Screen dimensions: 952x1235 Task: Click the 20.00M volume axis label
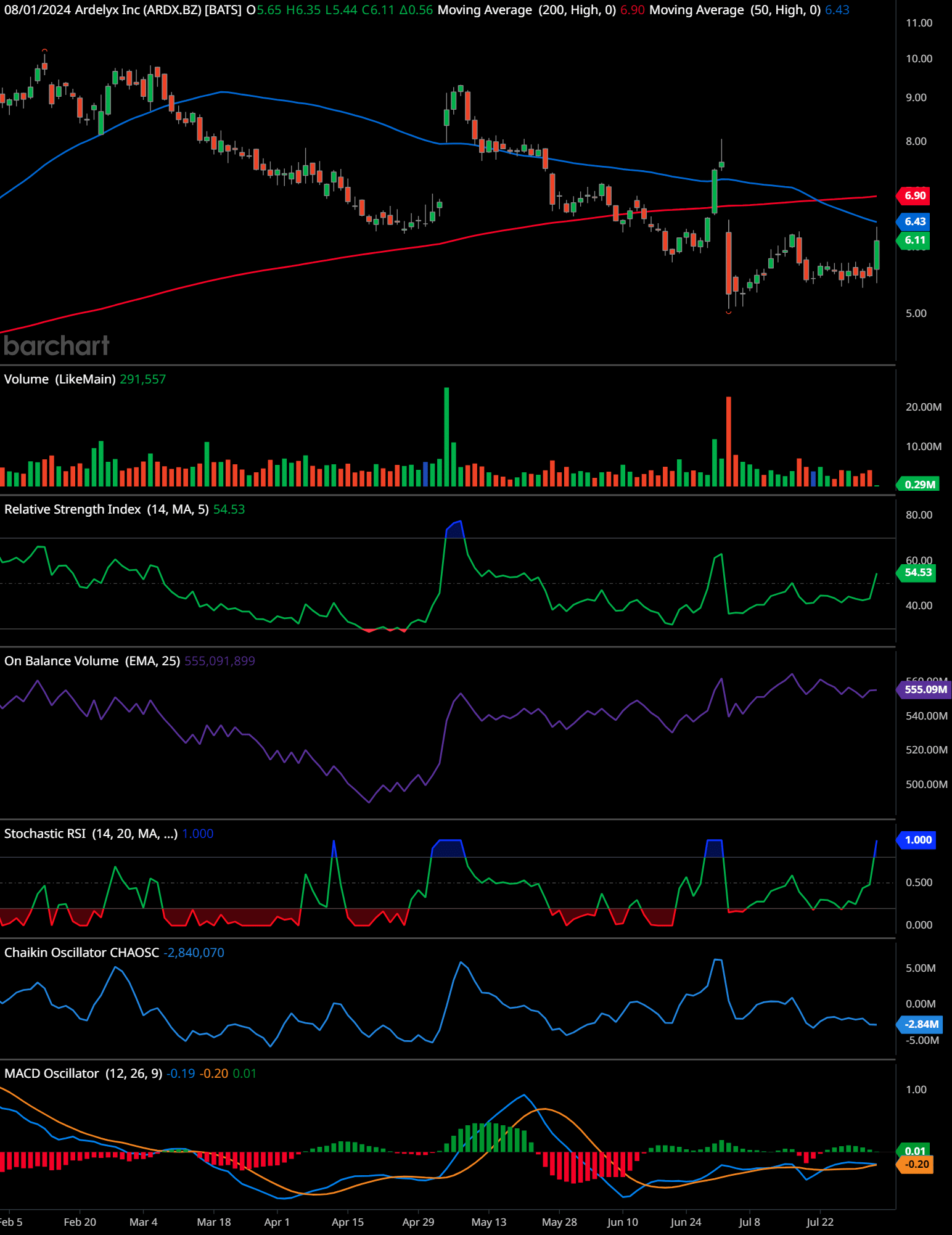(x=923, y=407)
